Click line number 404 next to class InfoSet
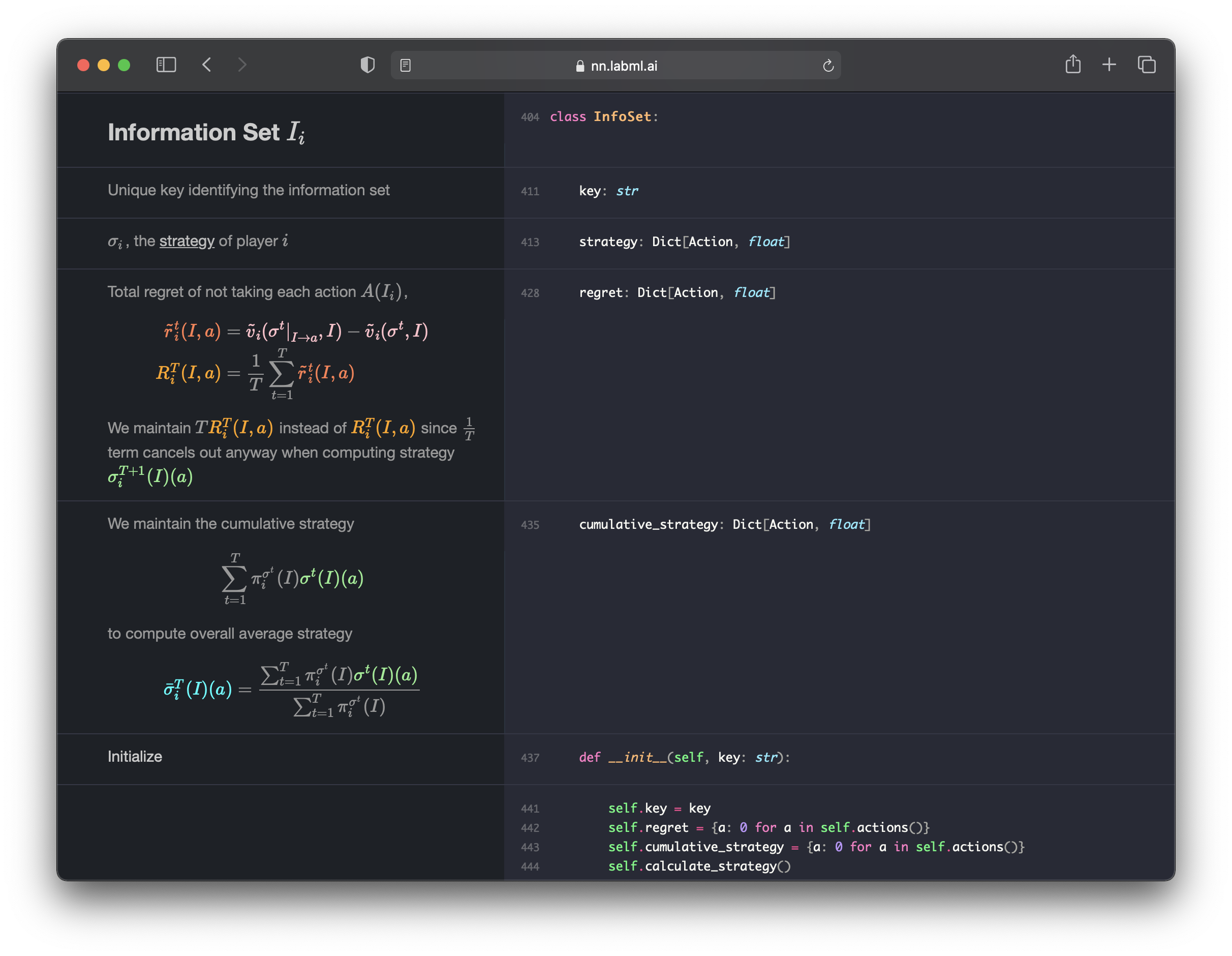 [x=530, y=118]
